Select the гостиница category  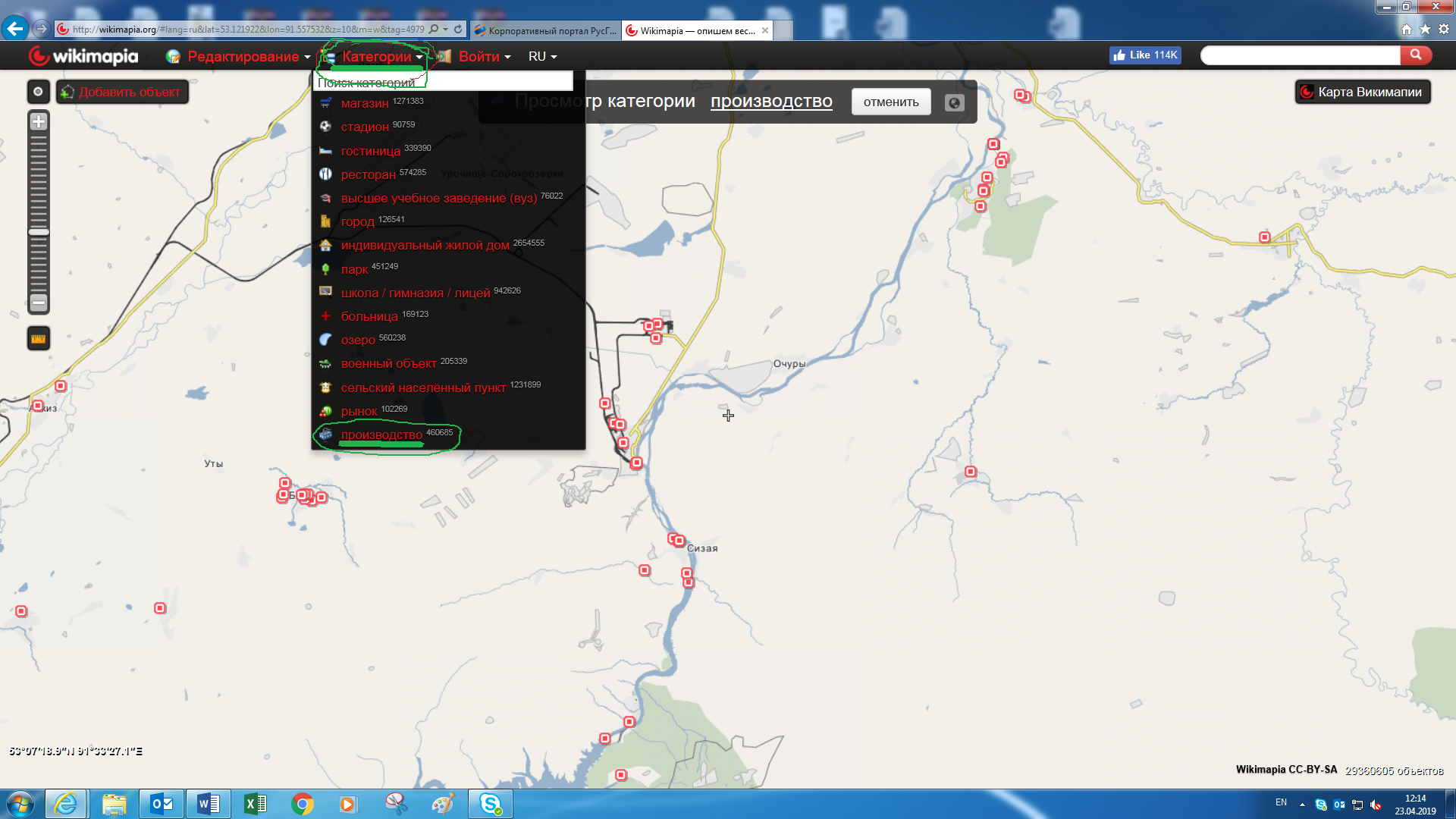371,151
